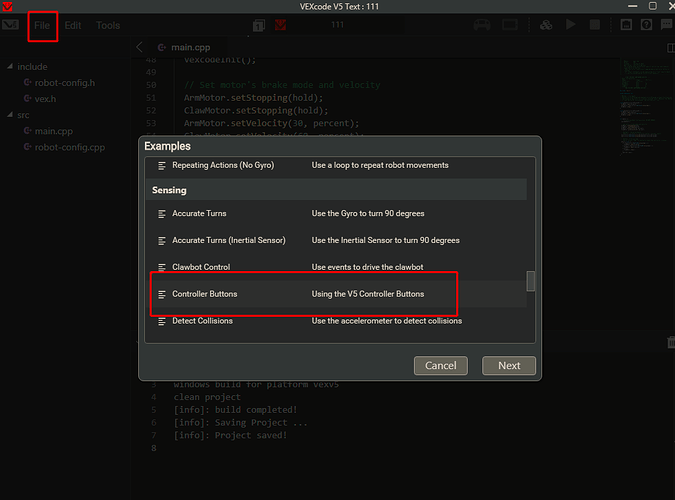675x500 pixels.
Task: Collapse the file tree back arrow
Action: point(139,47)
